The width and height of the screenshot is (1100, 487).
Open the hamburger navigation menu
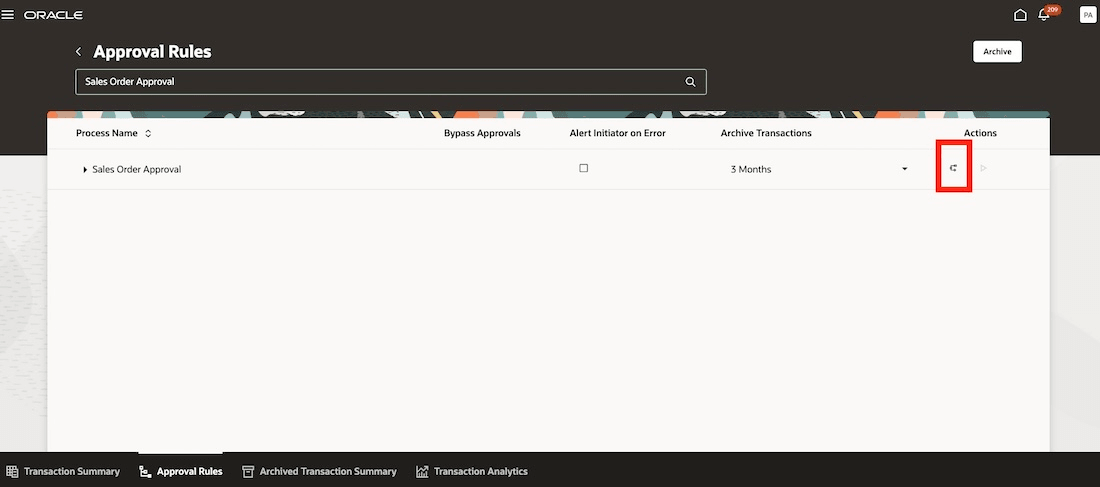pos(8,15)
